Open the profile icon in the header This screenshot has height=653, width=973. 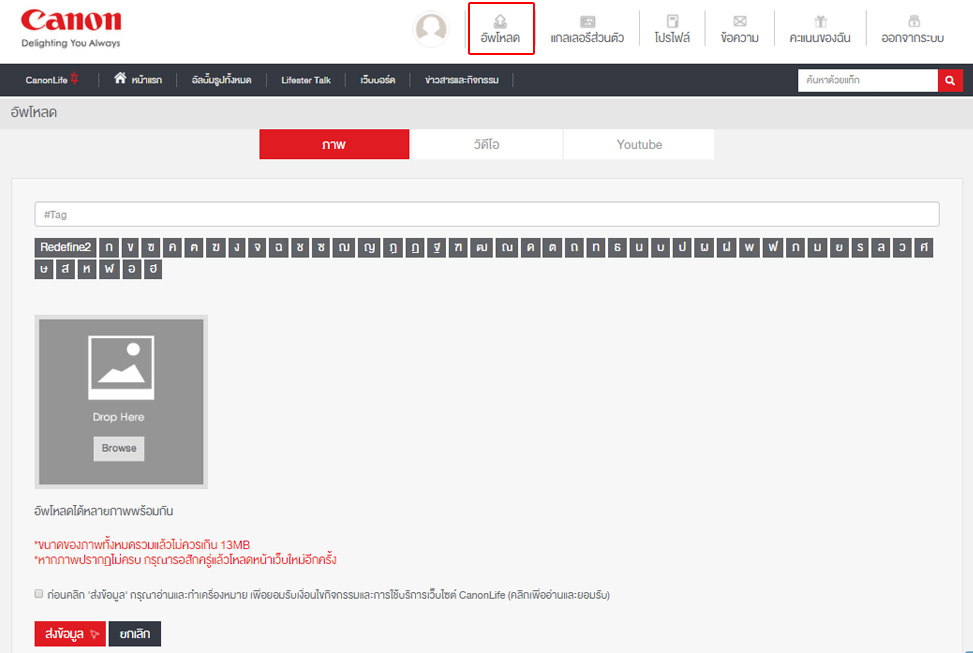tap(673, 21)
